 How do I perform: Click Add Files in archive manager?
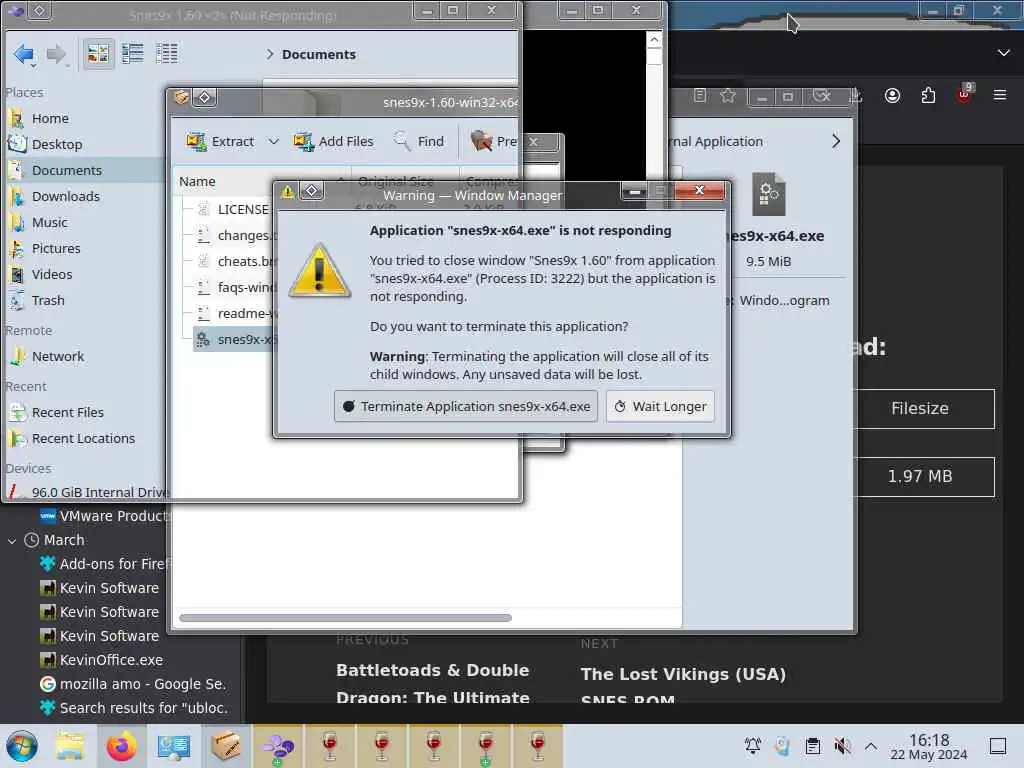(334, 141)
